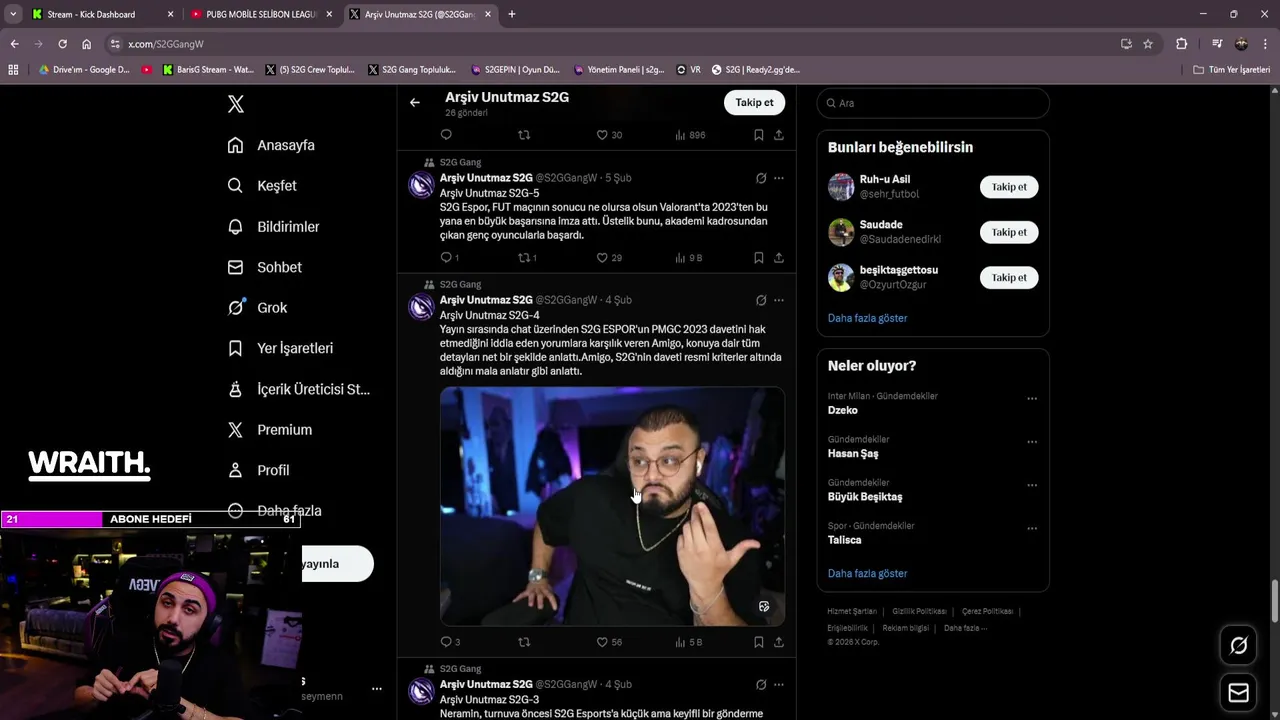Follow Saudade account
Screen dimensions: 1280x720
pyautogui.click(x=1009, y=232)
